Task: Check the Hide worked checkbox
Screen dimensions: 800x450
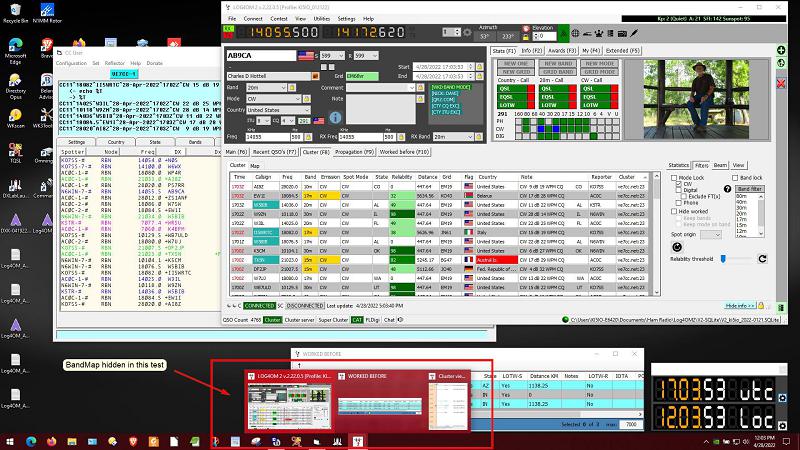Action: (674, 211)
